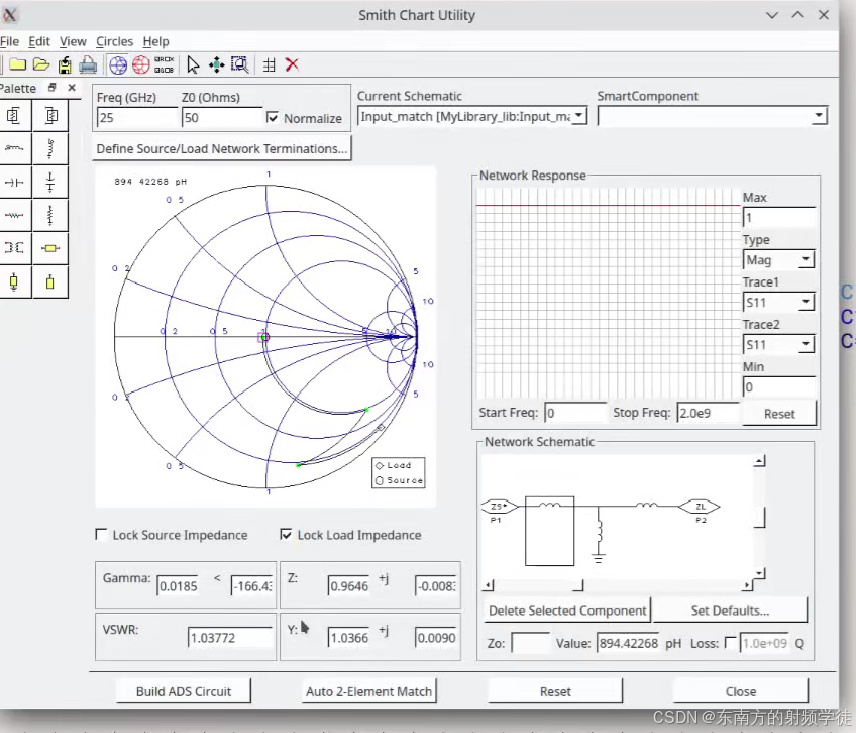
Task: Open the Trace2 S11 dropdown
Action: [778, 344]
